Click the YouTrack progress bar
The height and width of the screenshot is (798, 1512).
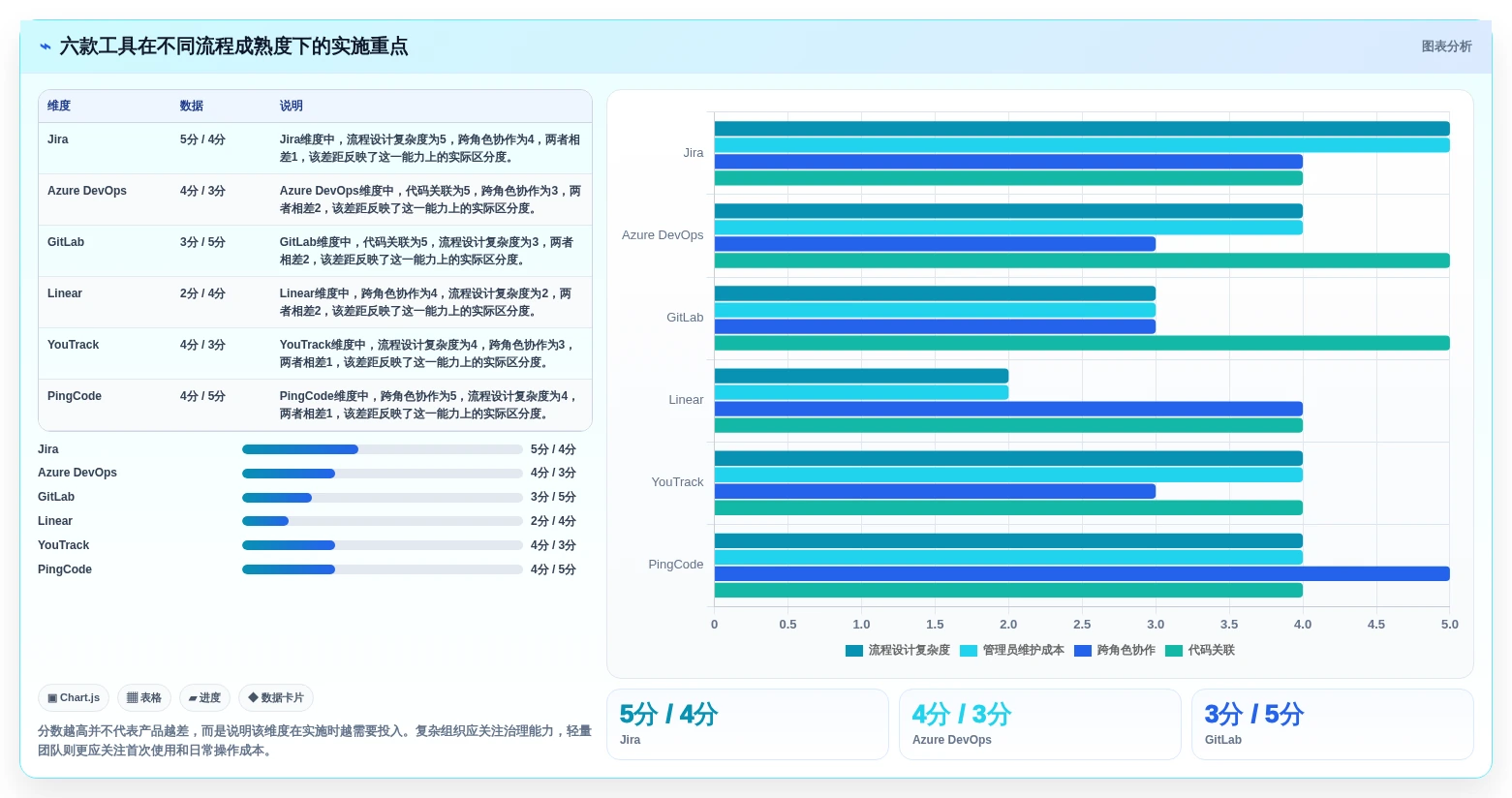pos(383,545)
